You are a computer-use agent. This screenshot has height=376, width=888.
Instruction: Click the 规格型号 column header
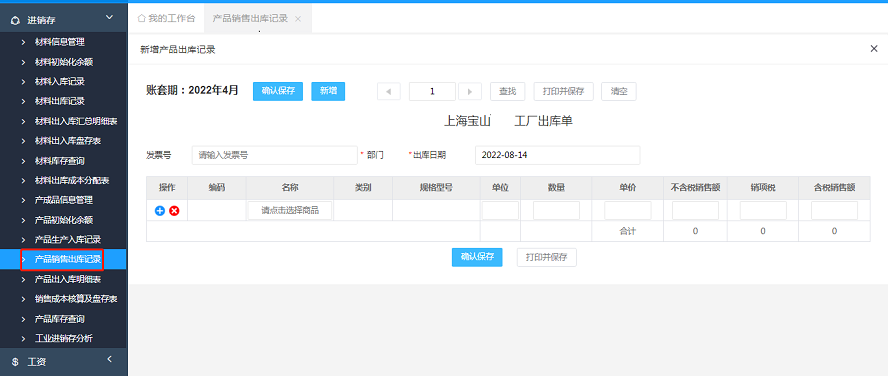pyautogui.click(x=436, y=187)
